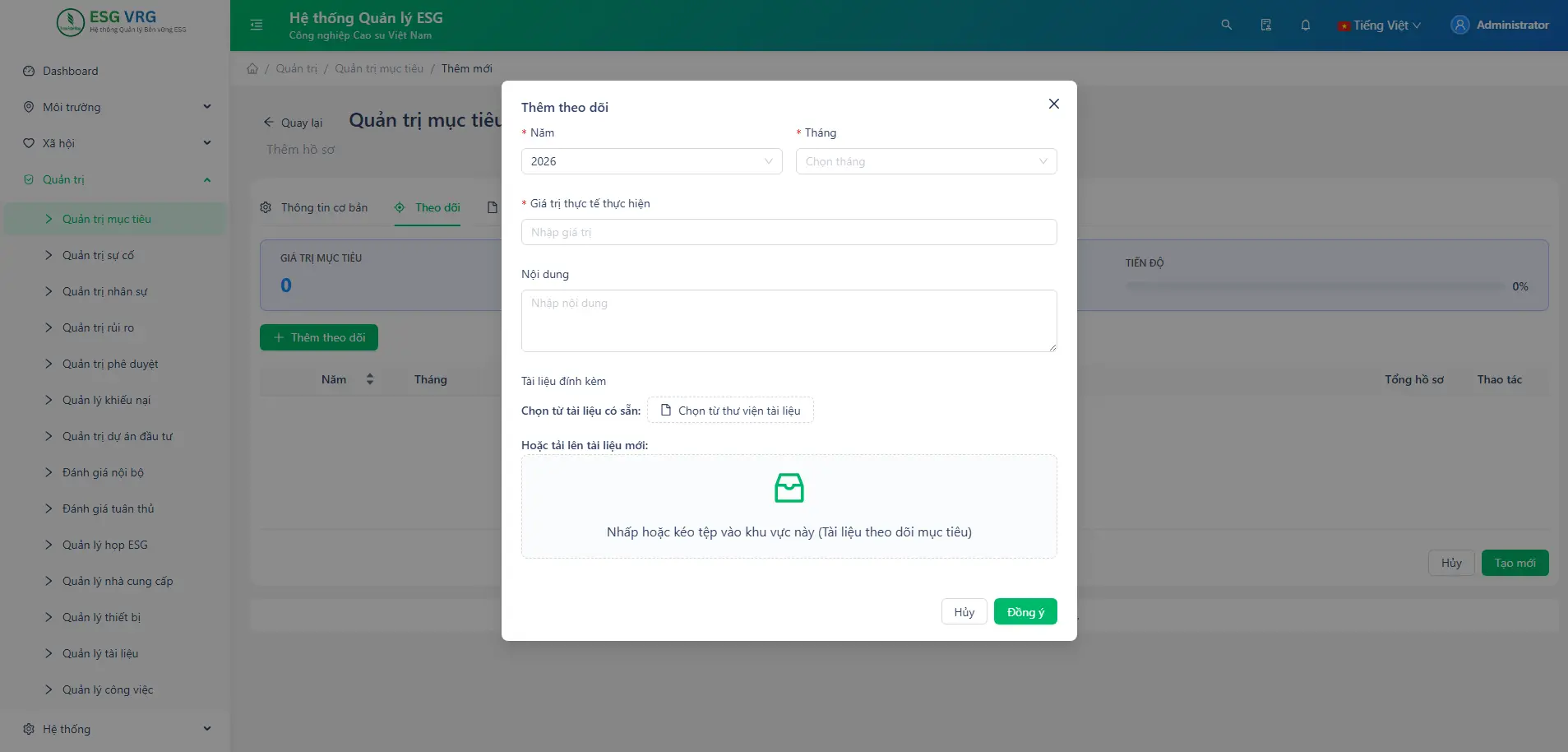Viewport: 1568px width, 752px height.
Task: Click the Dashboard icon in sidebar
Action: (x=29, y=71)
